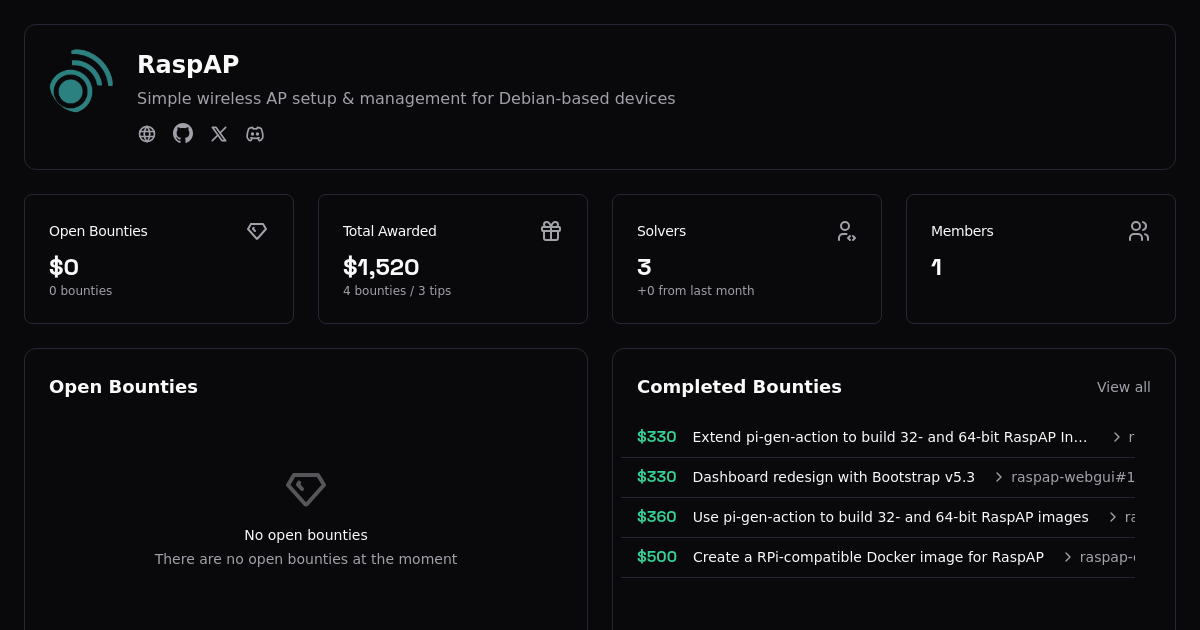1200x630 pixels.
Task: Open the Discord server icon
Action: pos(255,134)
